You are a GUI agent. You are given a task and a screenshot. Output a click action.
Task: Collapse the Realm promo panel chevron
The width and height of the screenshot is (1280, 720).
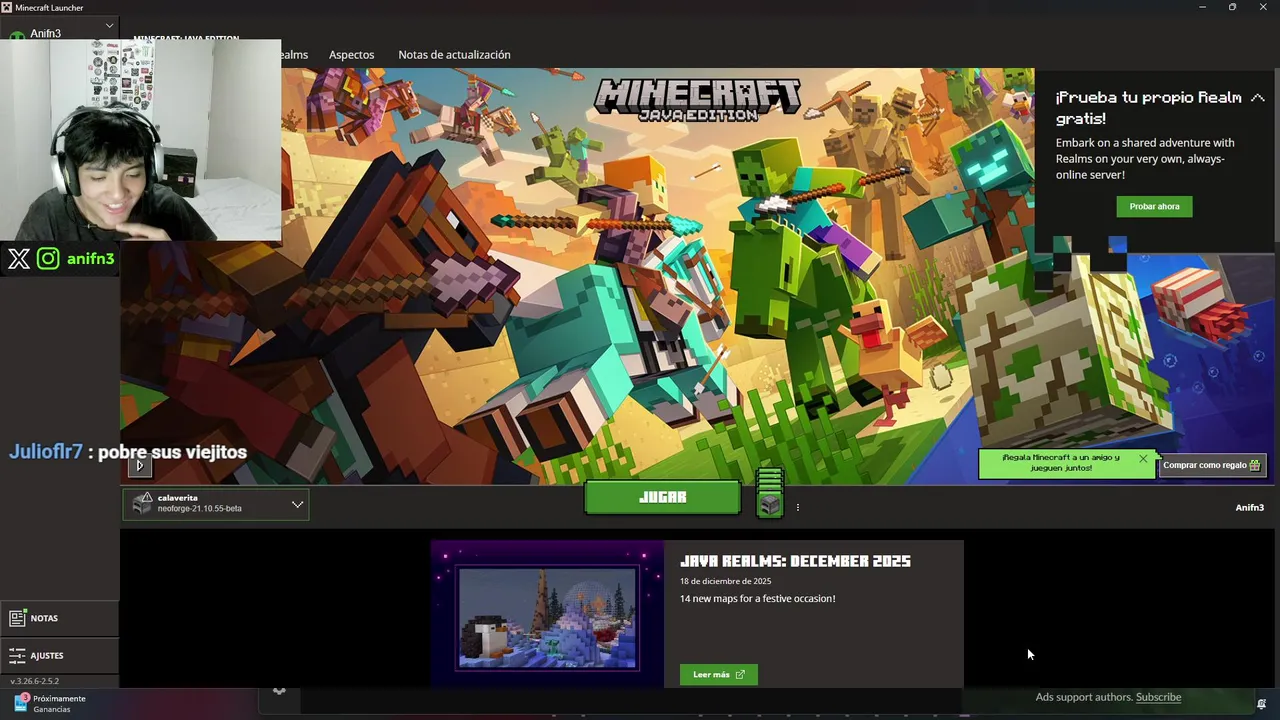(x=1257, y=98)
